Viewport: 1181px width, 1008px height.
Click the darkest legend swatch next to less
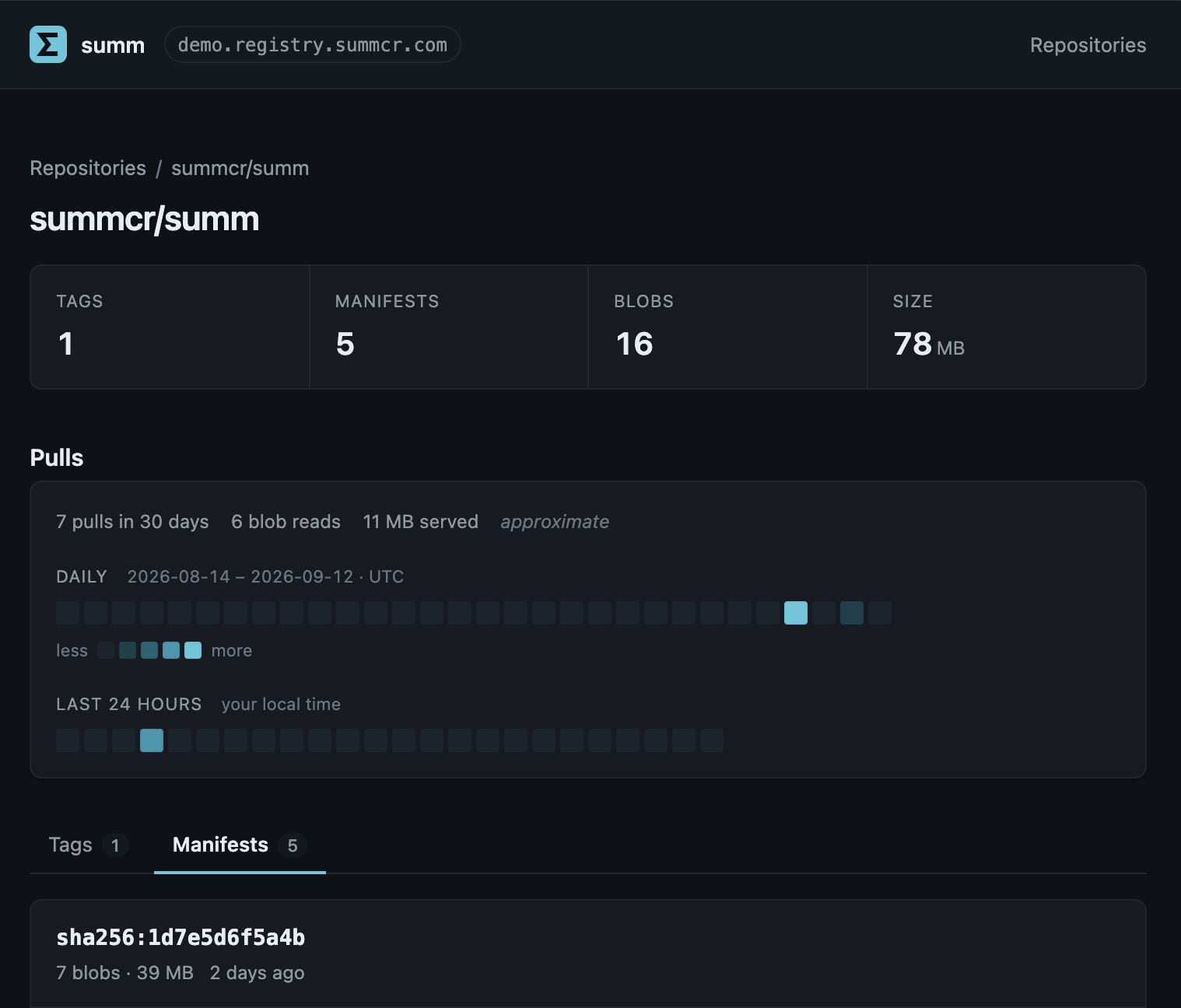[106, 650]
